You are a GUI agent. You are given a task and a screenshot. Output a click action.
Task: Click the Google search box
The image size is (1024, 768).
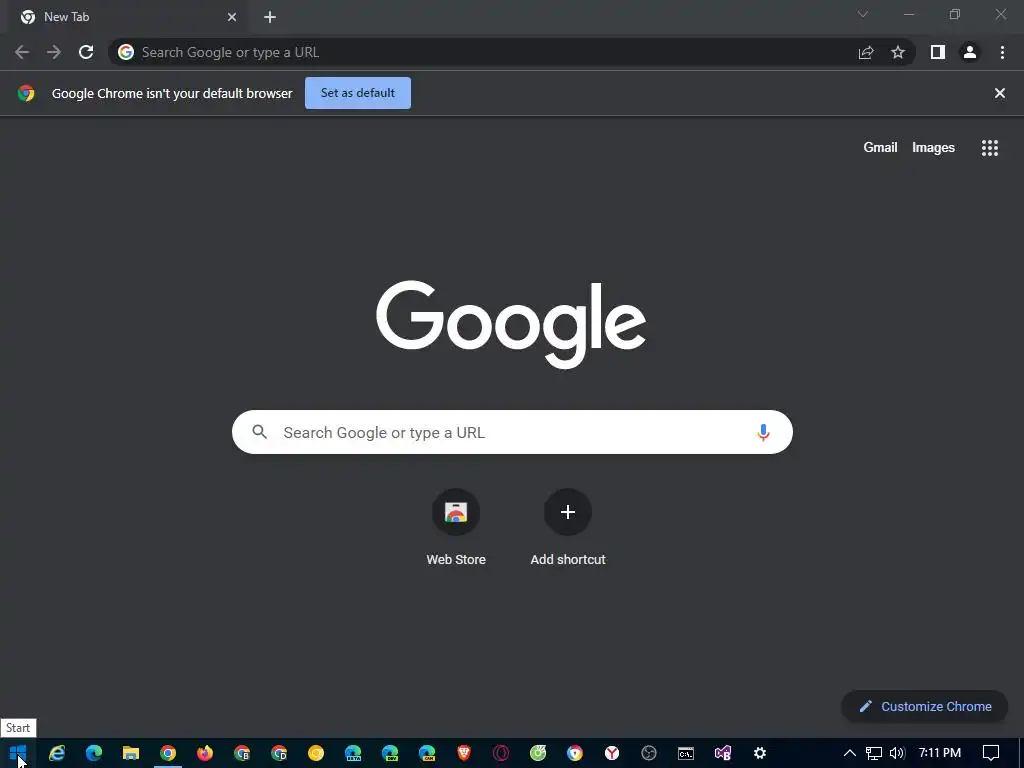point(512,432)
